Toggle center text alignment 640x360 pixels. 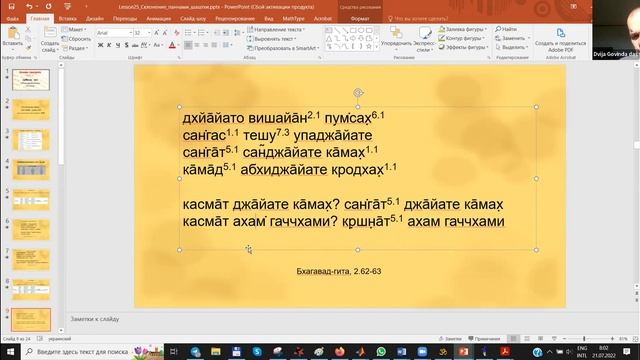click(197, 45)
